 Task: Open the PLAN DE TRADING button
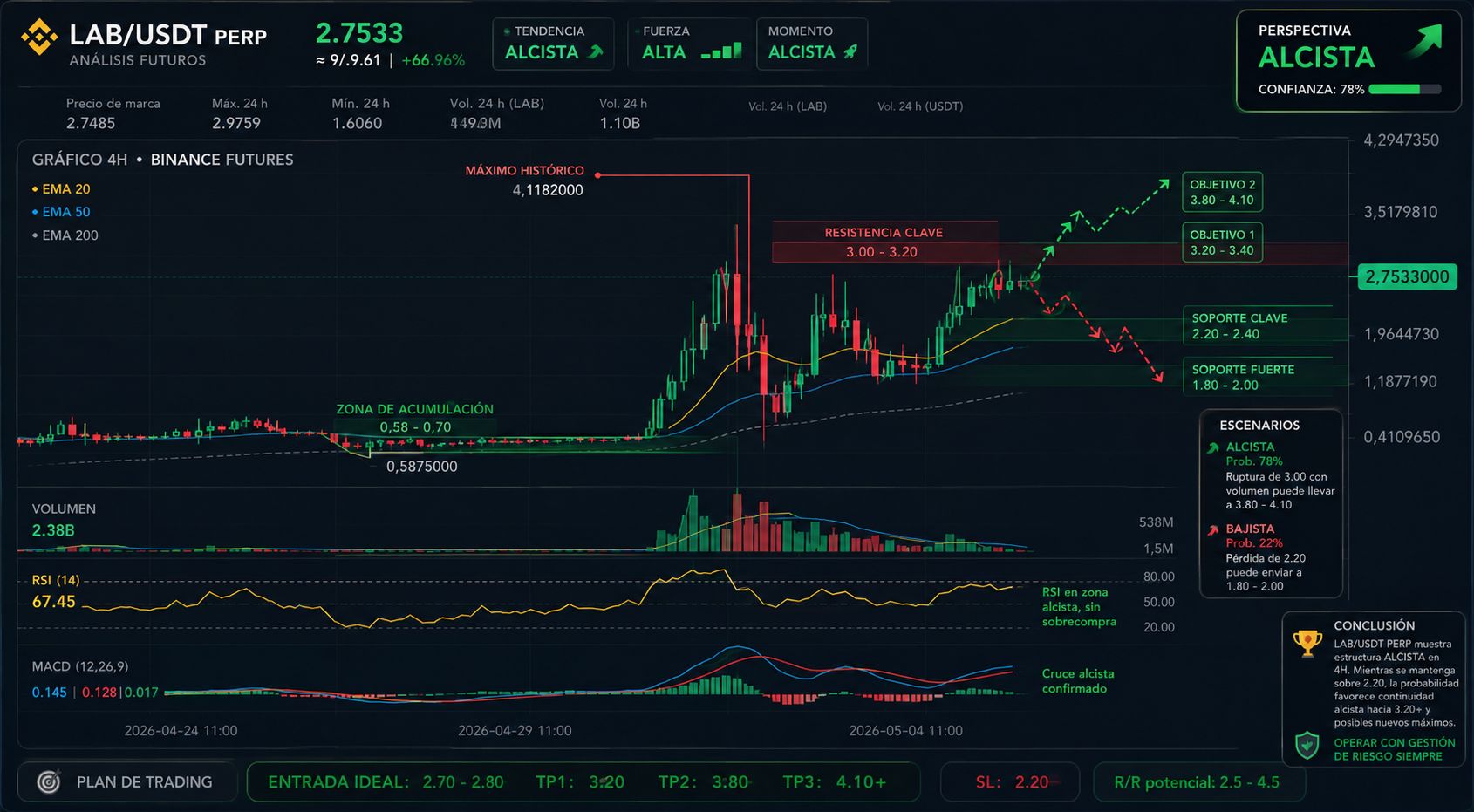[128, 782]
